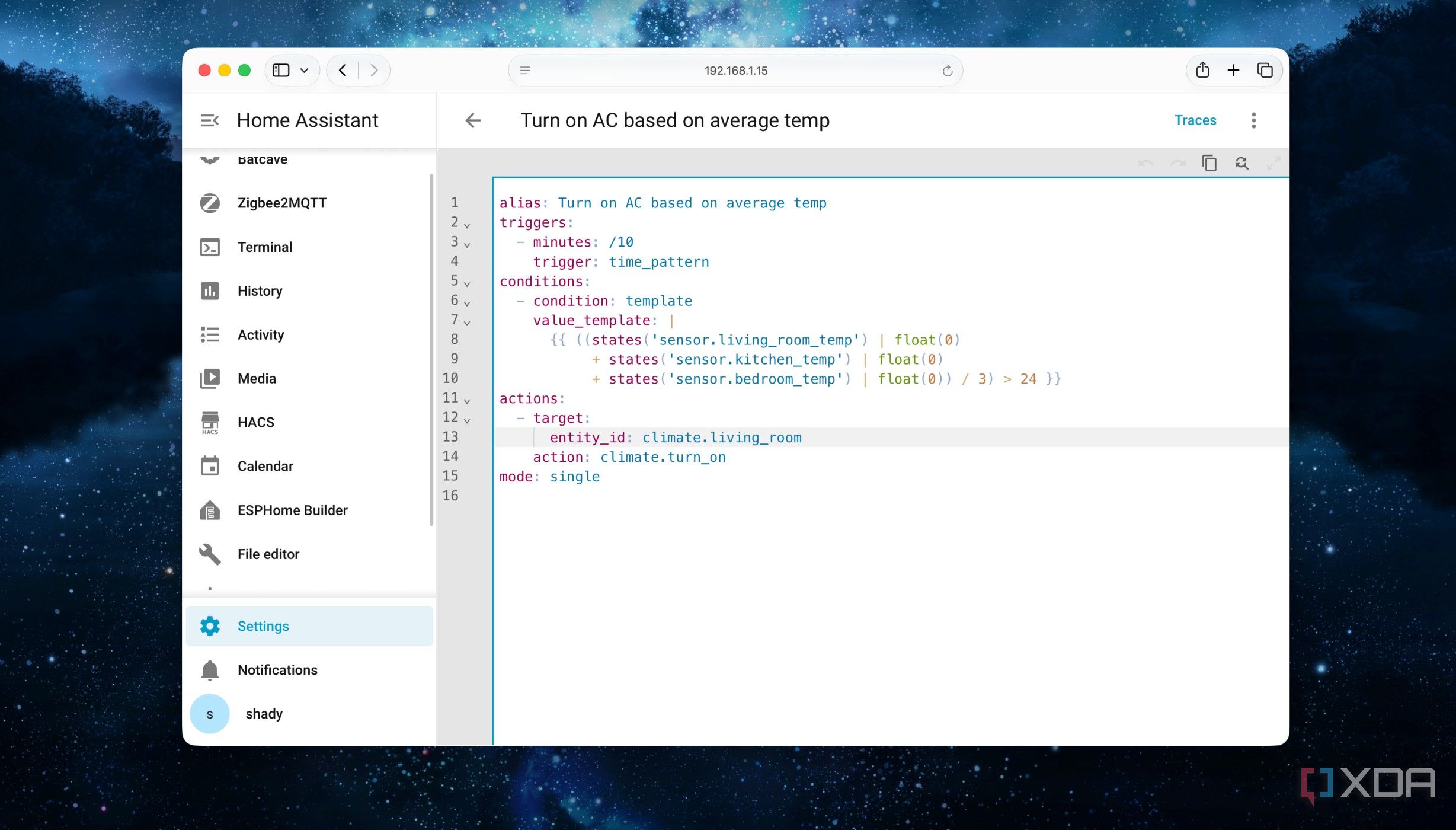Open the Media browser icon
Viewport: 1456px width, 830px height.
[x=210, y=378]
